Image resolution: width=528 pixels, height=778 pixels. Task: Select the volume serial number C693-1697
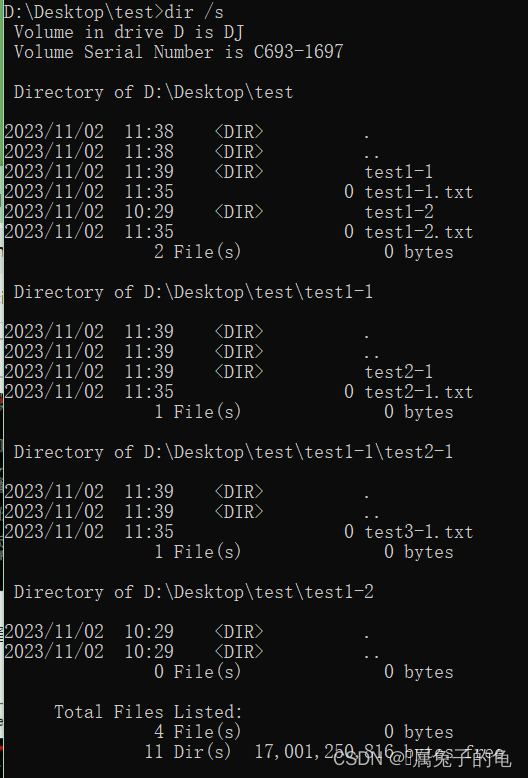pyautogui.click(x=298, y=52)
